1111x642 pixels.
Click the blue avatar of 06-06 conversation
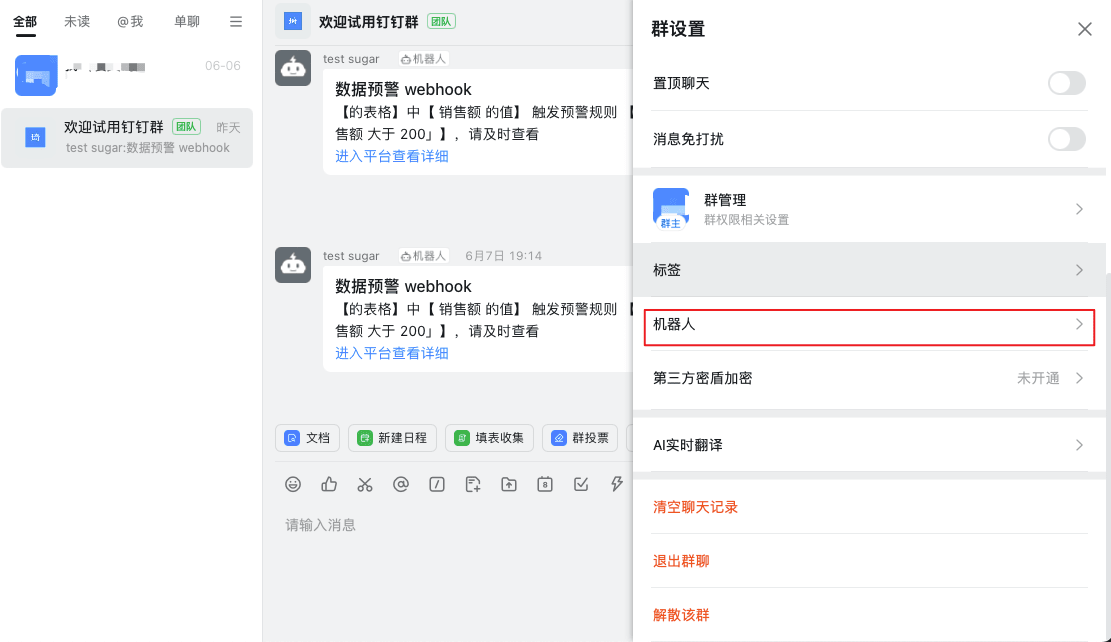coord(35,75)
